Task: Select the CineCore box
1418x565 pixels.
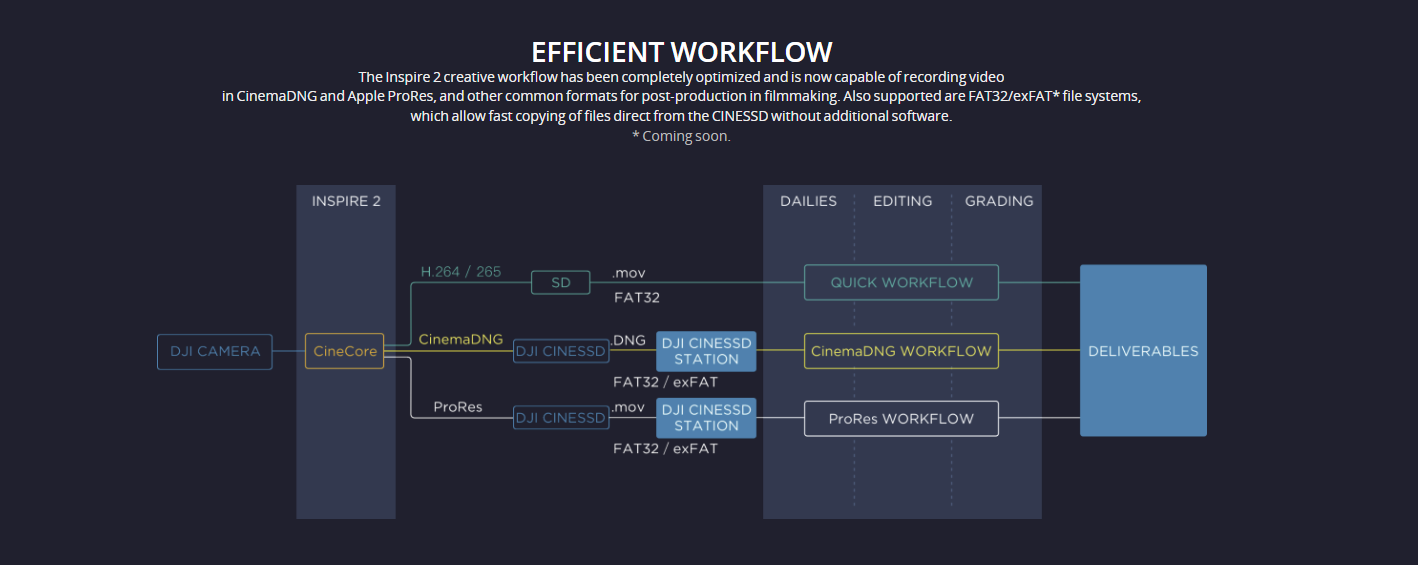Action: [x=344, y=351]
